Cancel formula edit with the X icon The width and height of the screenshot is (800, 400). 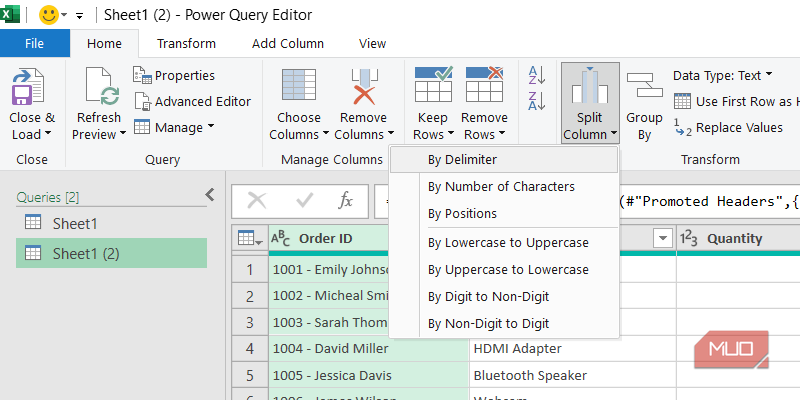click(257, 202)
